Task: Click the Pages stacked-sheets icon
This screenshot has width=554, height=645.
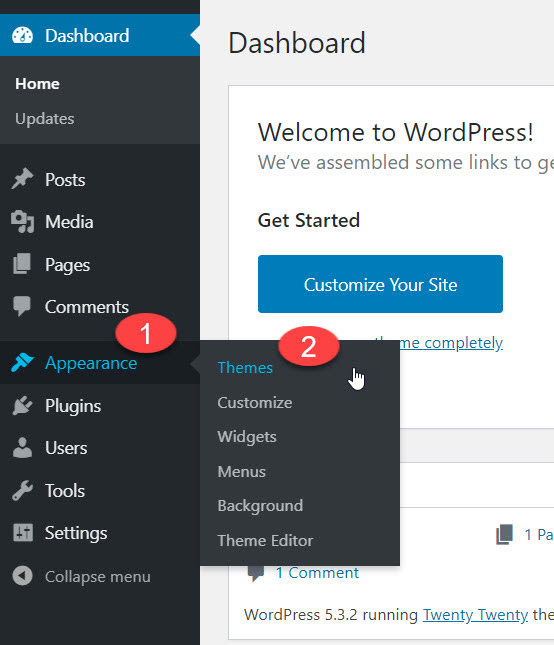Action: pyautogui.click(x=22, y=264)
